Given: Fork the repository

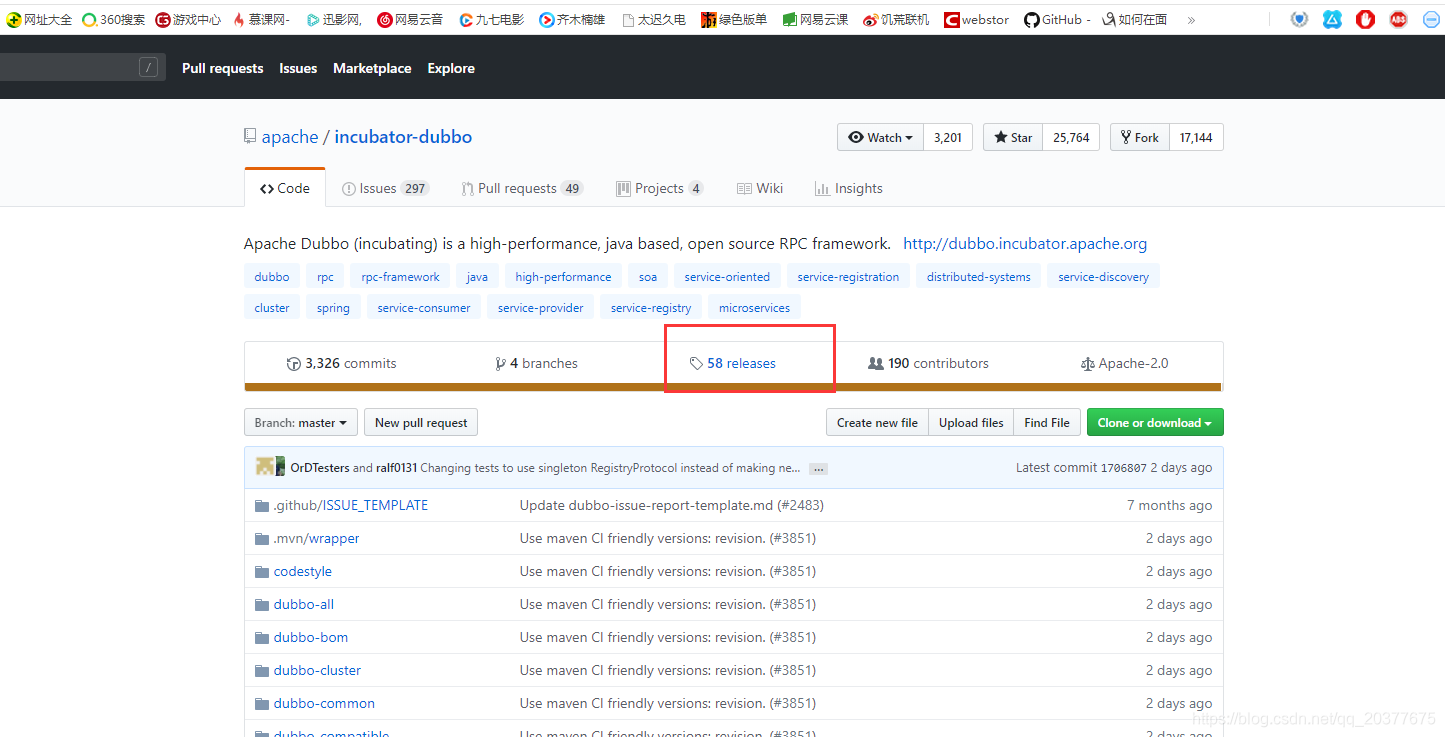Looking at the screenshot, I should click(x=1140, y=137).
